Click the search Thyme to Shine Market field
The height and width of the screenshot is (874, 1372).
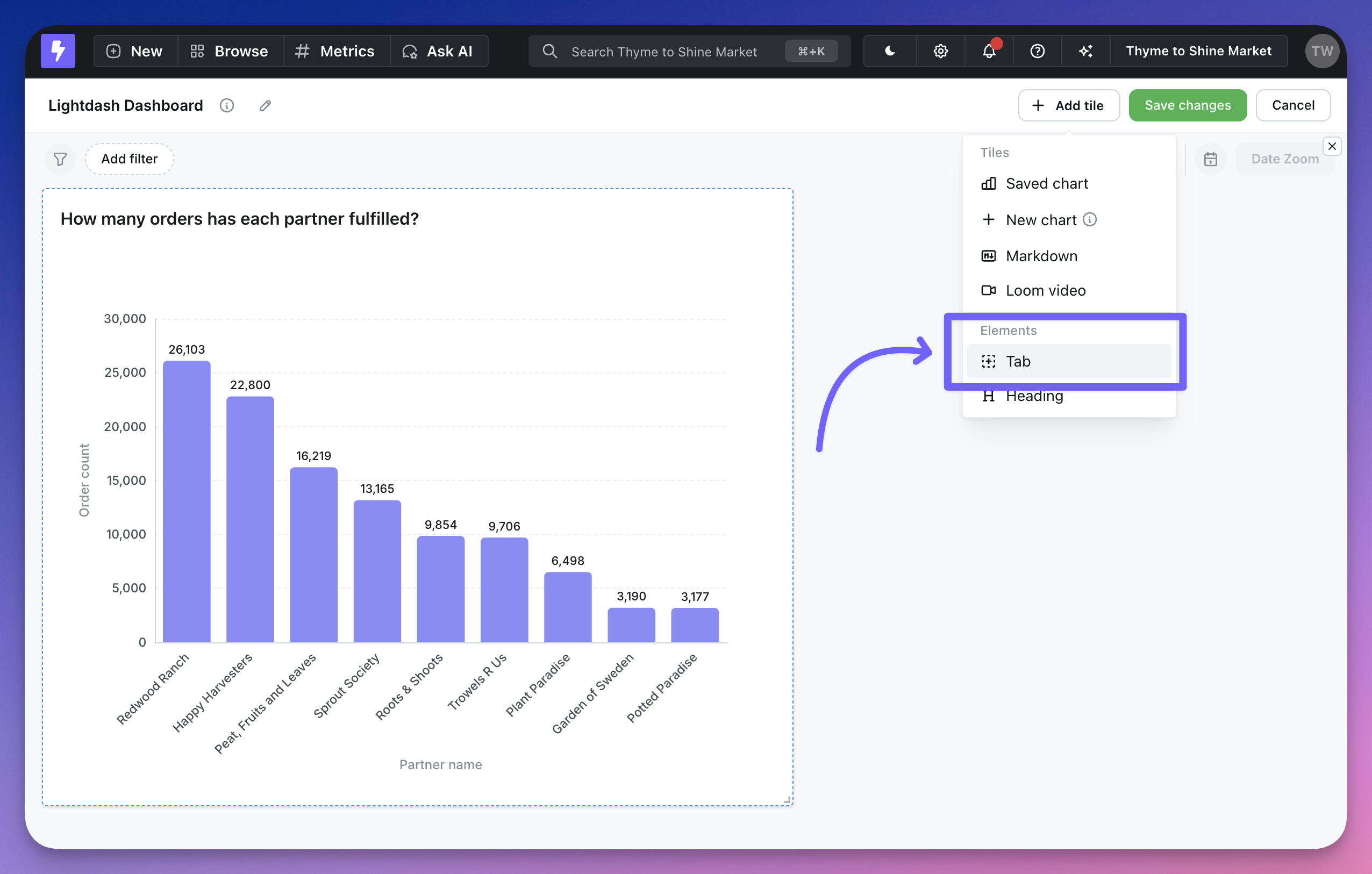664,51
